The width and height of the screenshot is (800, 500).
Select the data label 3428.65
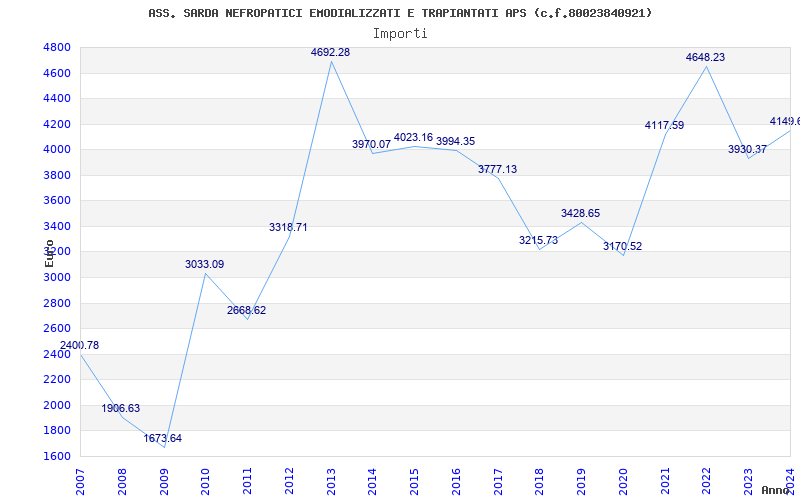click(581, 214)
